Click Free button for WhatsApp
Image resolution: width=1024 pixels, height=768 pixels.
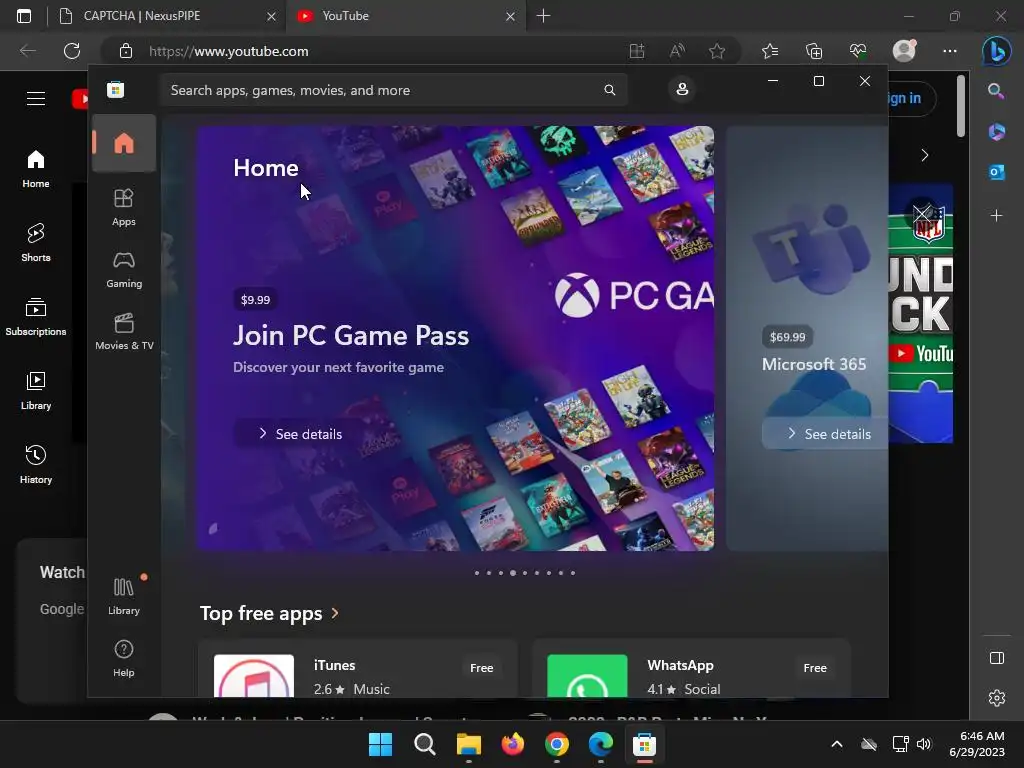tap(814, 668)
